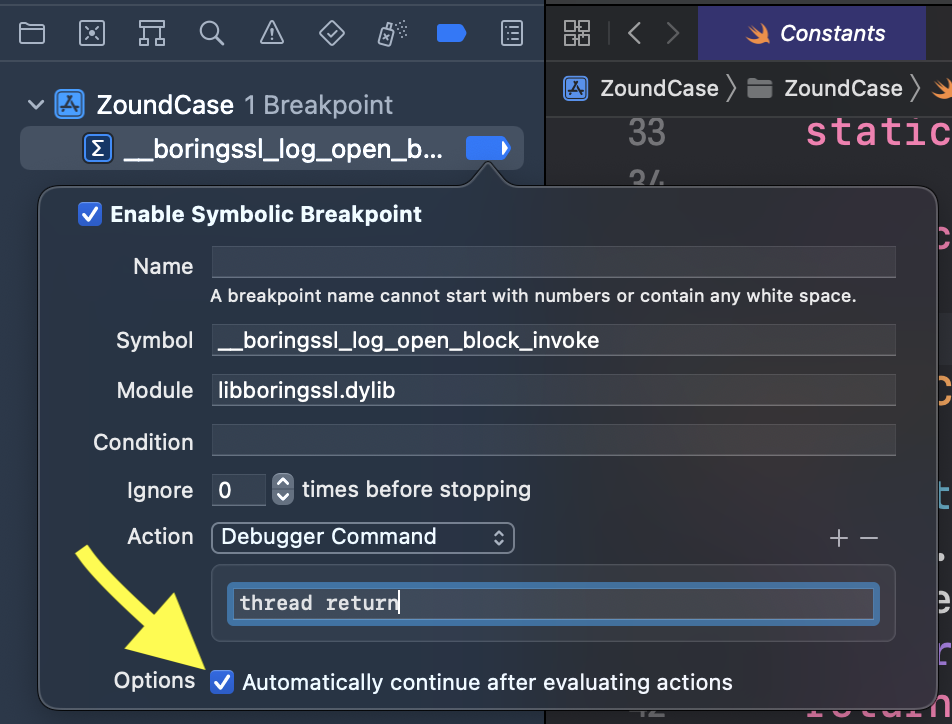The height and width of the screenshot is (724, 952).
Task: Click the Ignore count stepper arrows
Action: 283,490
